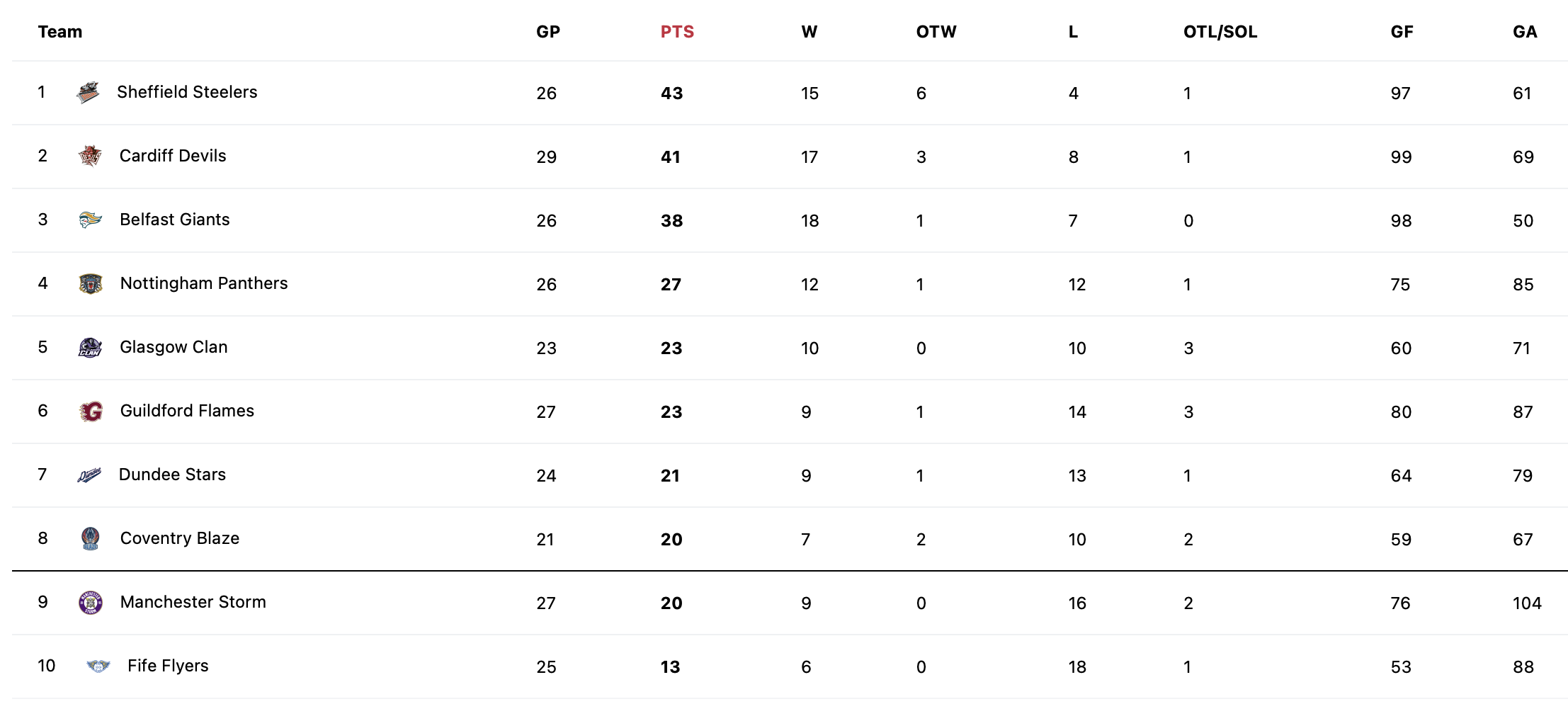Sort table by PTS column header
The image size is (1568, 704).
coord(677,32)
